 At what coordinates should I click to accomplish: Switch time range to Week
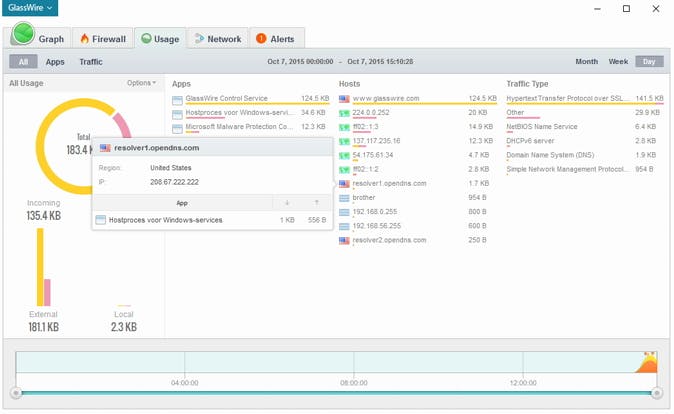(618, 61)
